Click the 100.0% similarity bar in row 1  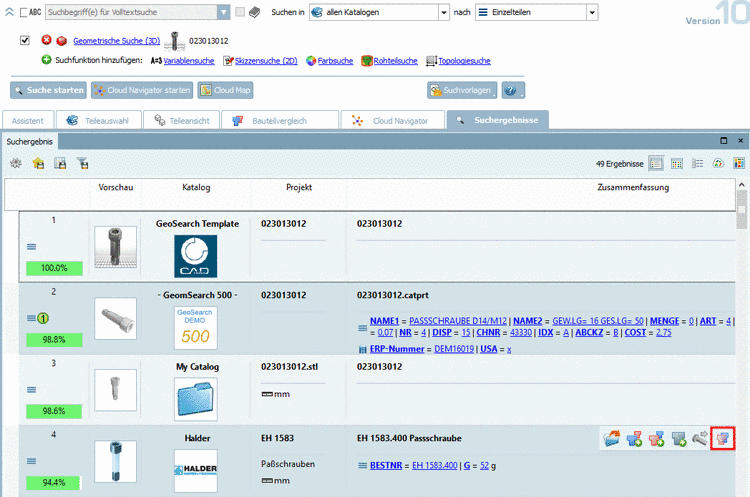coord(54,268)
